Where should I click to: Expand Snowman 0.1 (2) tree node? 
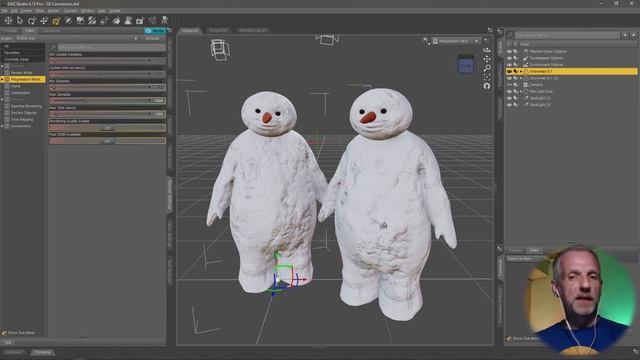click(x=521, y=78)
